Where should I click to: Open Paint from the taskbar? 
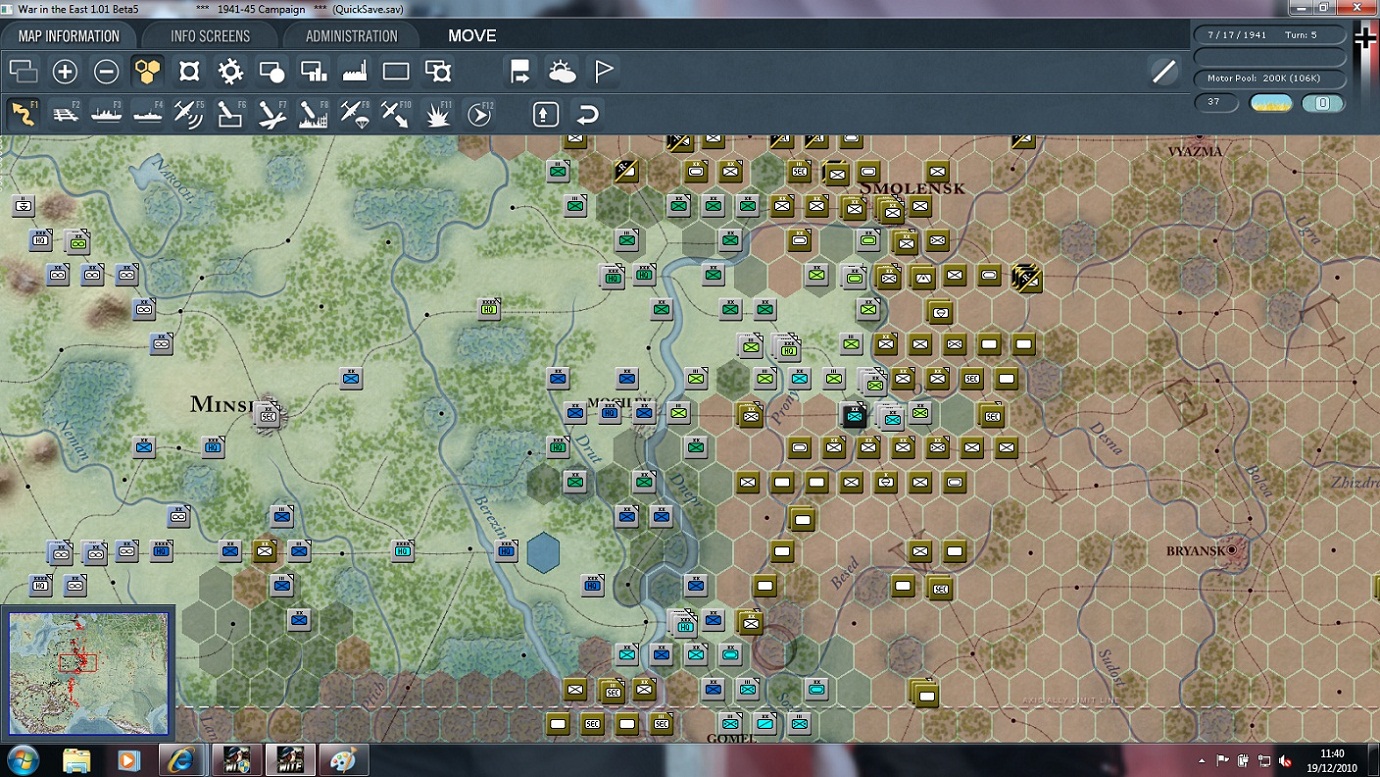click(x=342, y=760)
